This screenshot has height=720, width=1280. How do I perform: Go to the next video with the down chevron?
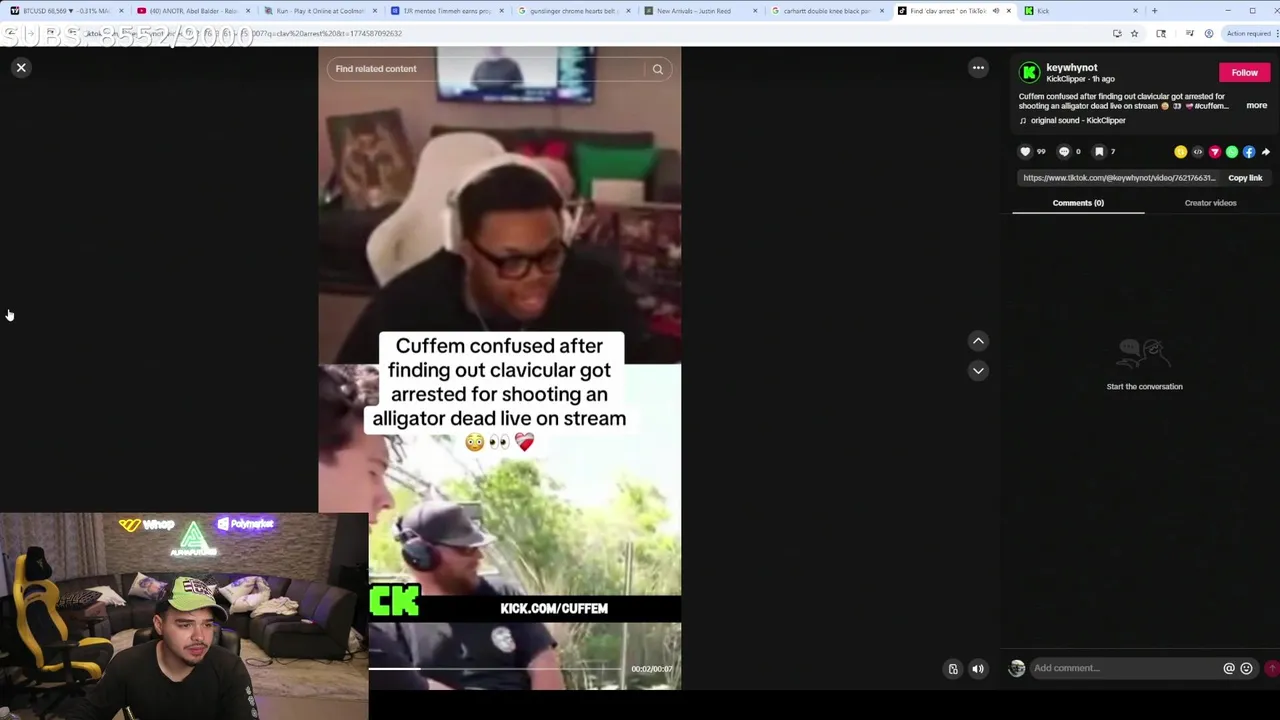(978, 370)
